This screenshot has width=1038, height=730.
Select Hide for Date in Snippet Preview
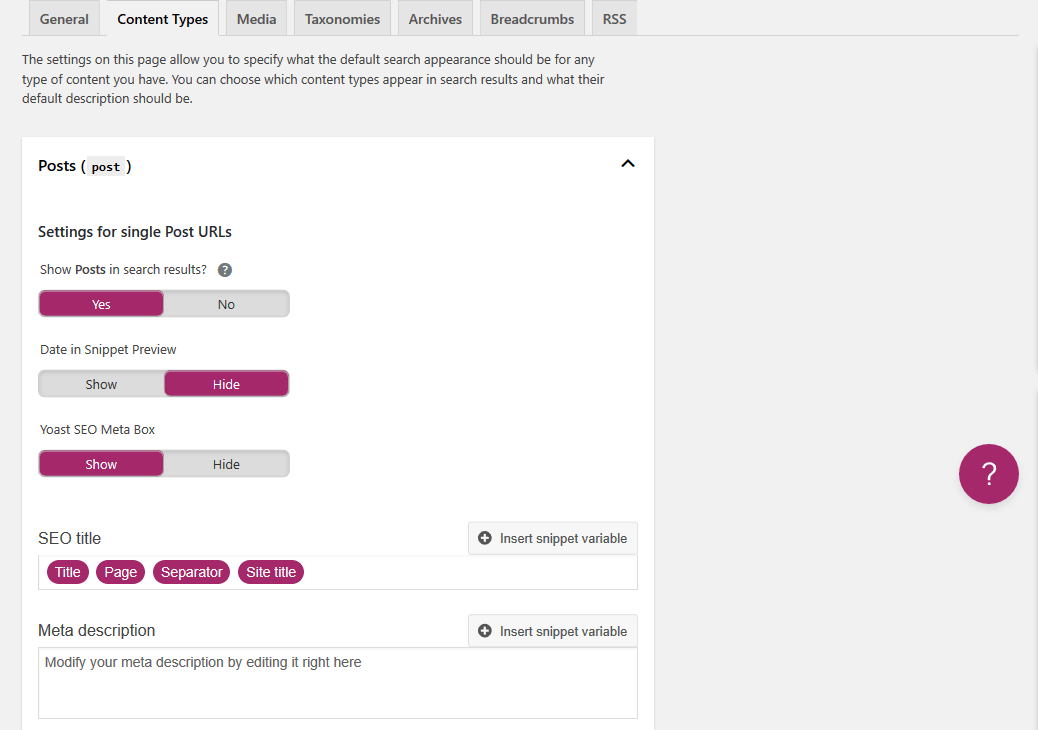[226, 384]
